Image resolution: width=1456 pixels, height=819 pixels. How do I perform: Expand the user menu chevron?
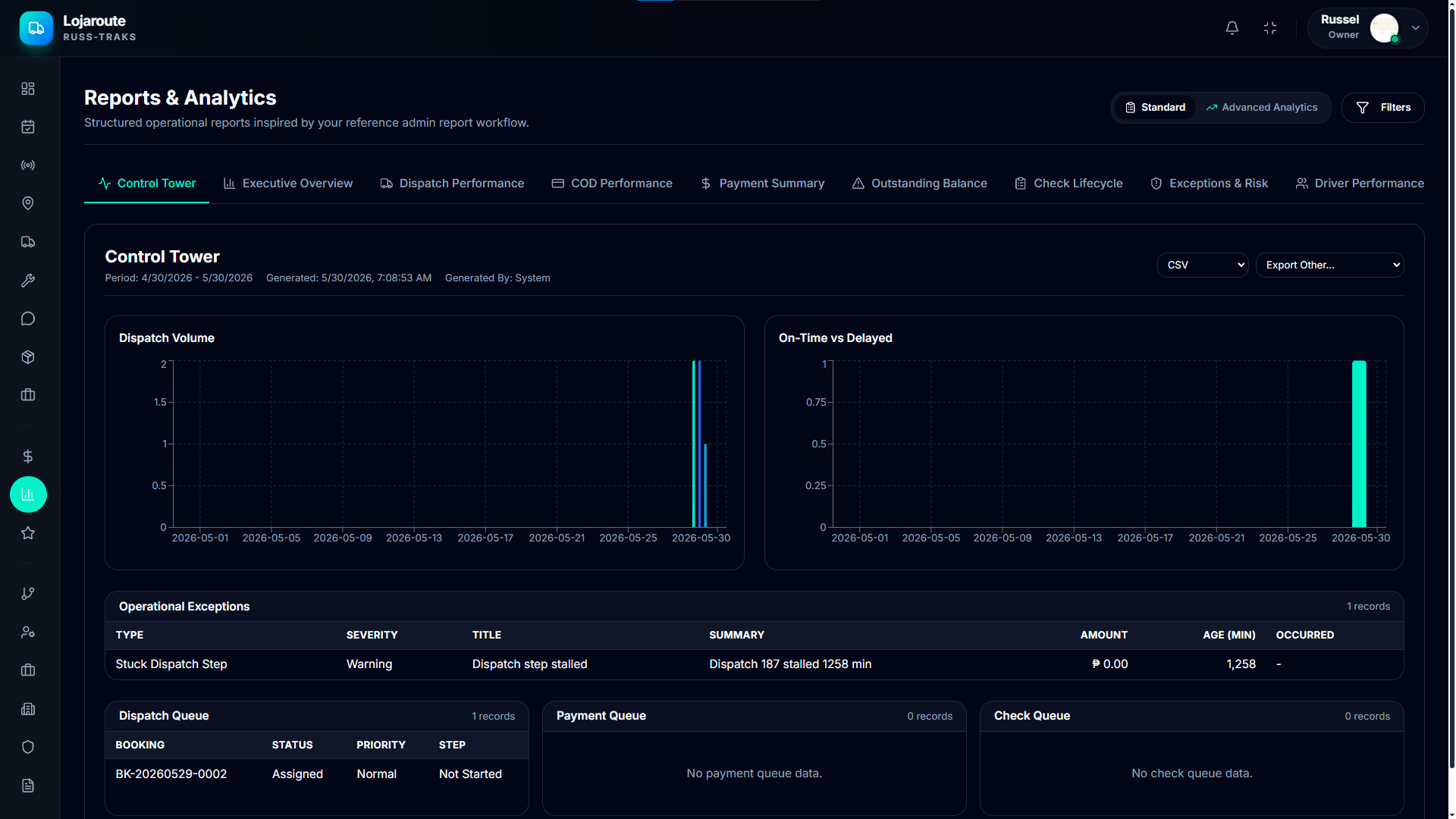pos(1416,28)
